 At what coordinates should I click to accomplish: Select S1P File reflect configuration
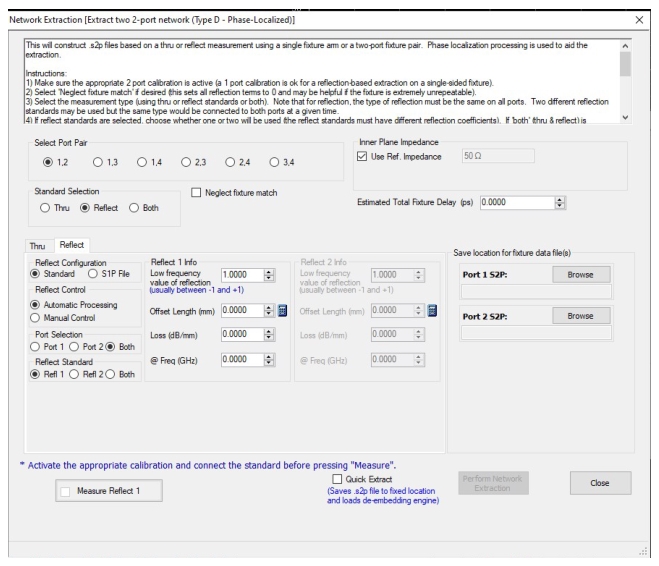pyautogui.click(x=94, y=273)
